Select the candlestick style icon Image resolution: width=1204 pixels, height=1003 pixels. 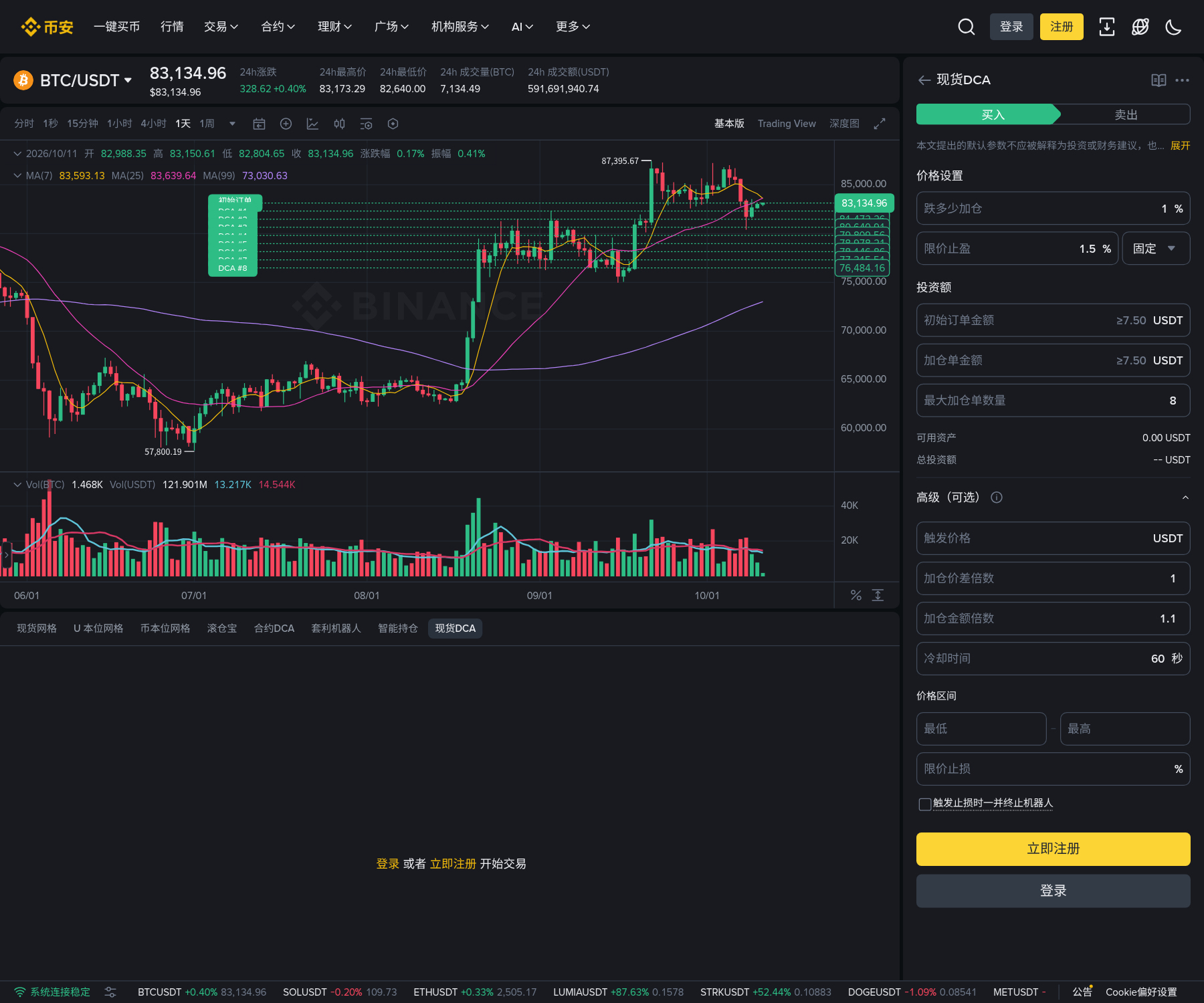pyautogui.click(x=340, y=124)
